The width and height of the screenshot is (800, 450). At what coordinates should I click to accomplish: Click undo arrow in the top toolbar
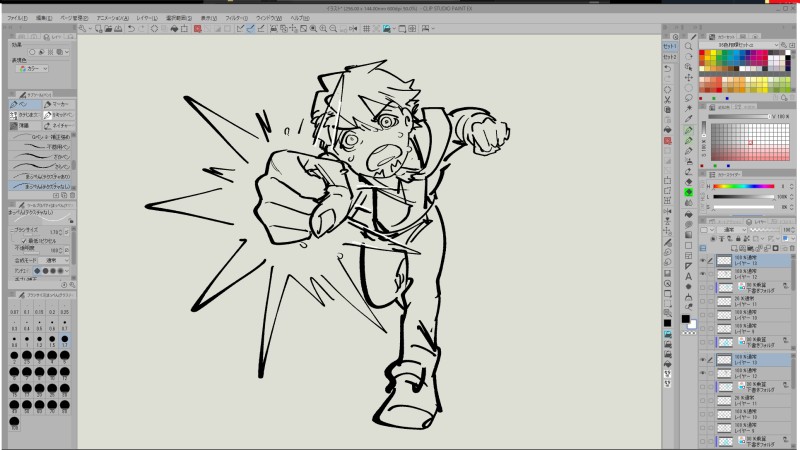tap(131, 29)
